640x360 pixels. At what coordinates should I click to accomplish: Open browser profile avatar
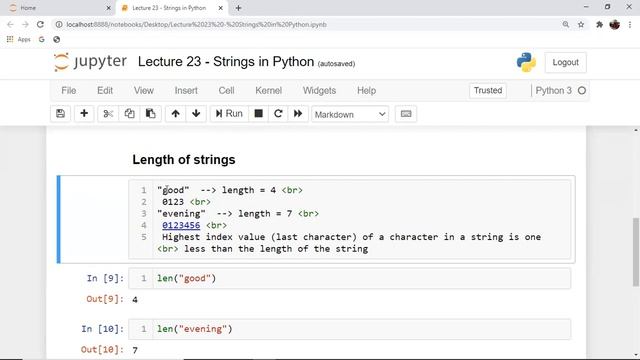click(615, 24)
